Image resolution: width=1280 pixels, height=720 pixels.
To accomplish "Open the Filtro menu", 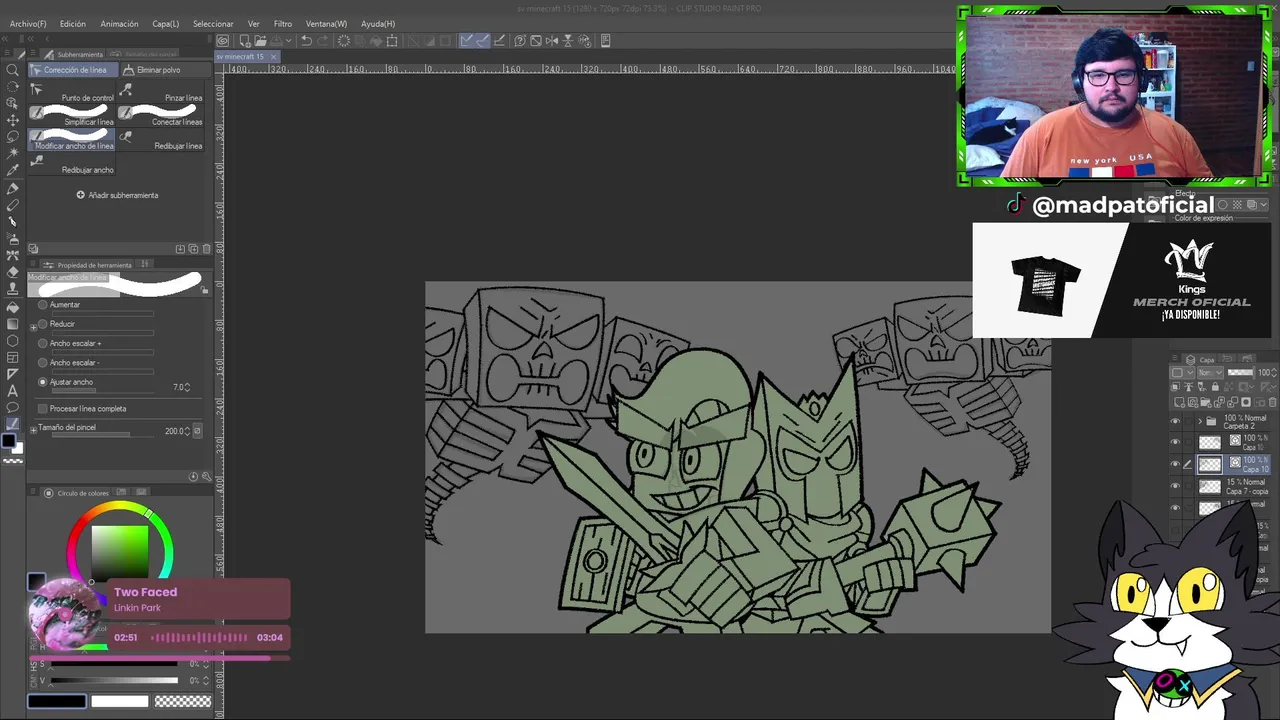I will coord(283,23).
